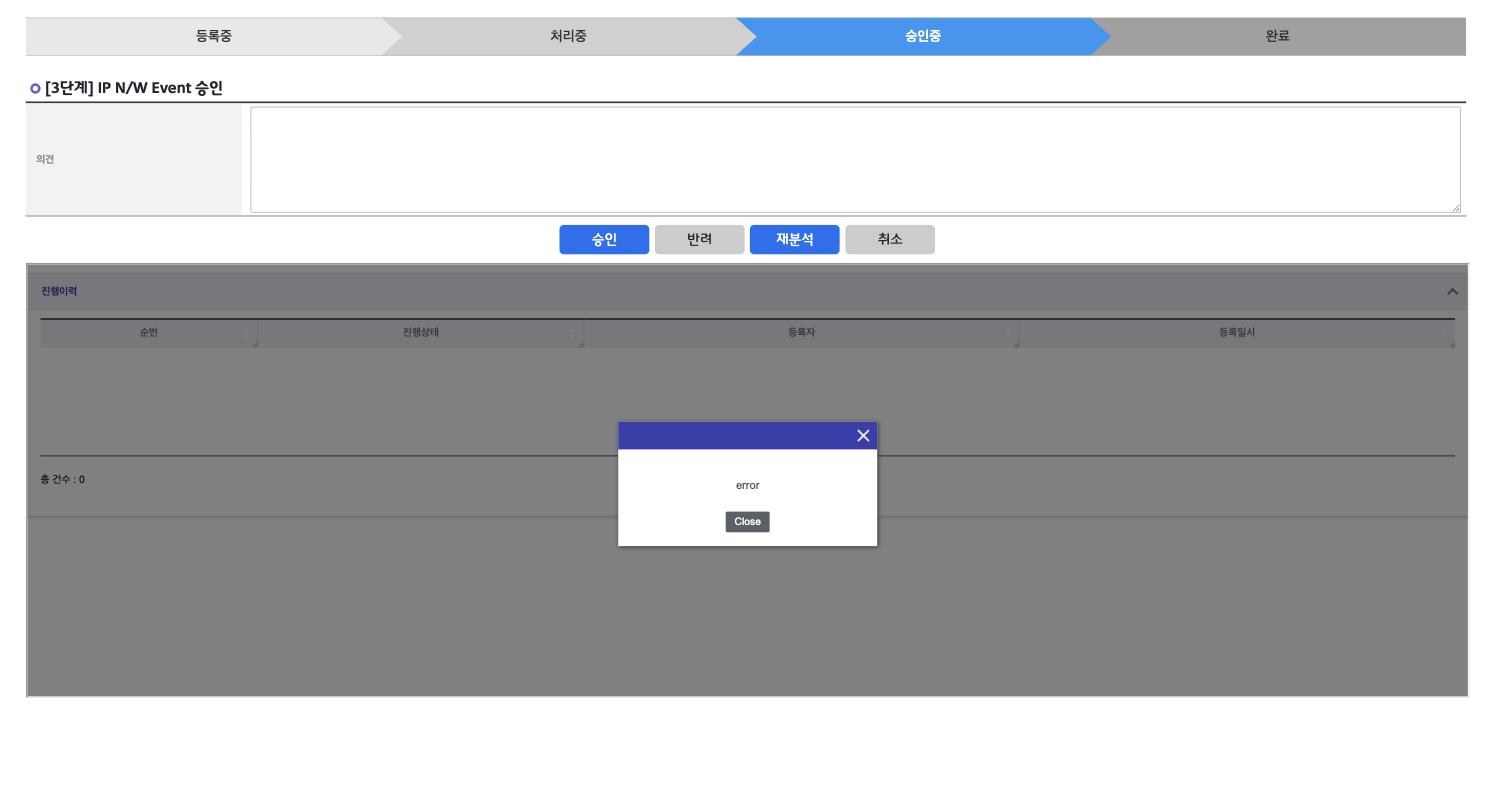This screenshot has height=812, width=1492.
Task: Sort by the 진행상태 column header
Action: tap(420, 334)
